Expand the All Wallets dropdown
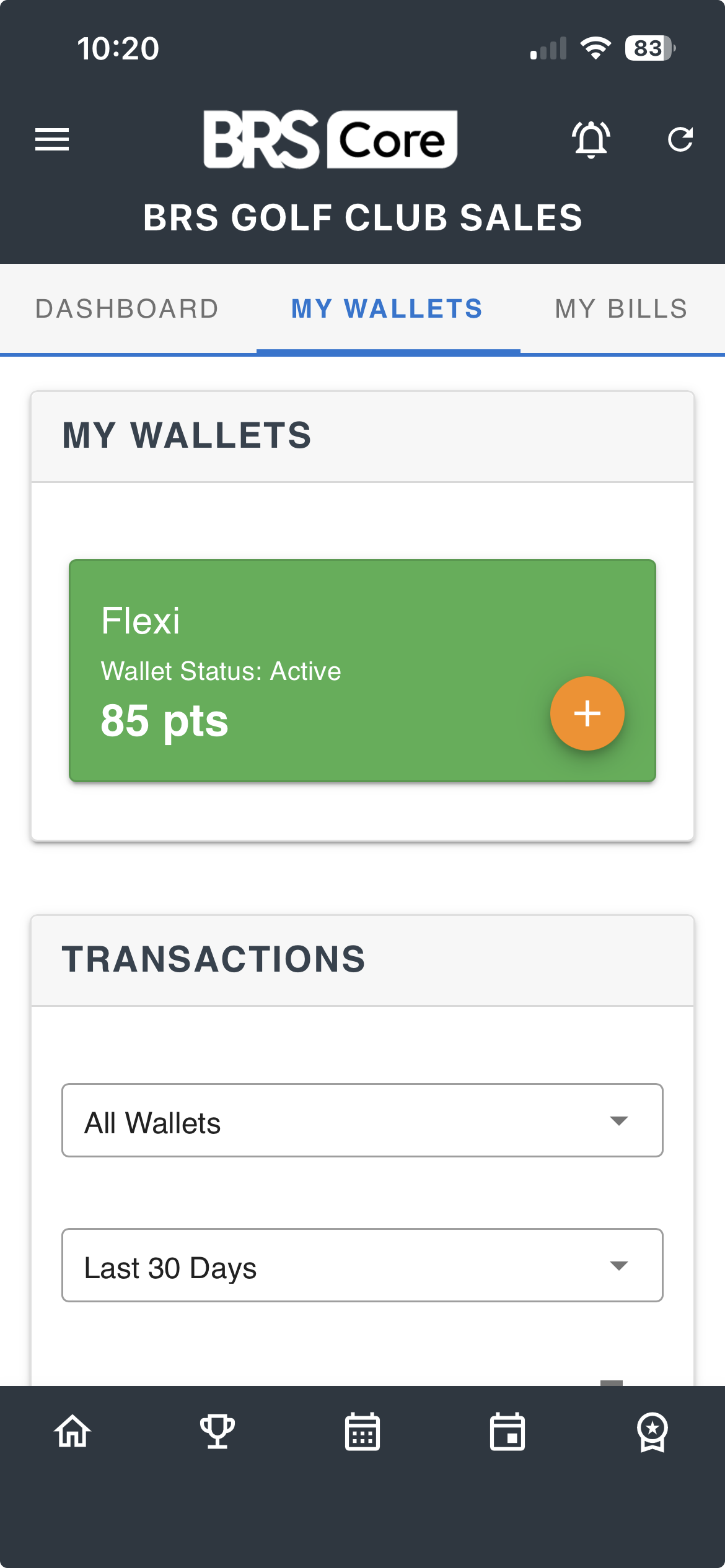The image size is (725, 1568). point(362,1120)
